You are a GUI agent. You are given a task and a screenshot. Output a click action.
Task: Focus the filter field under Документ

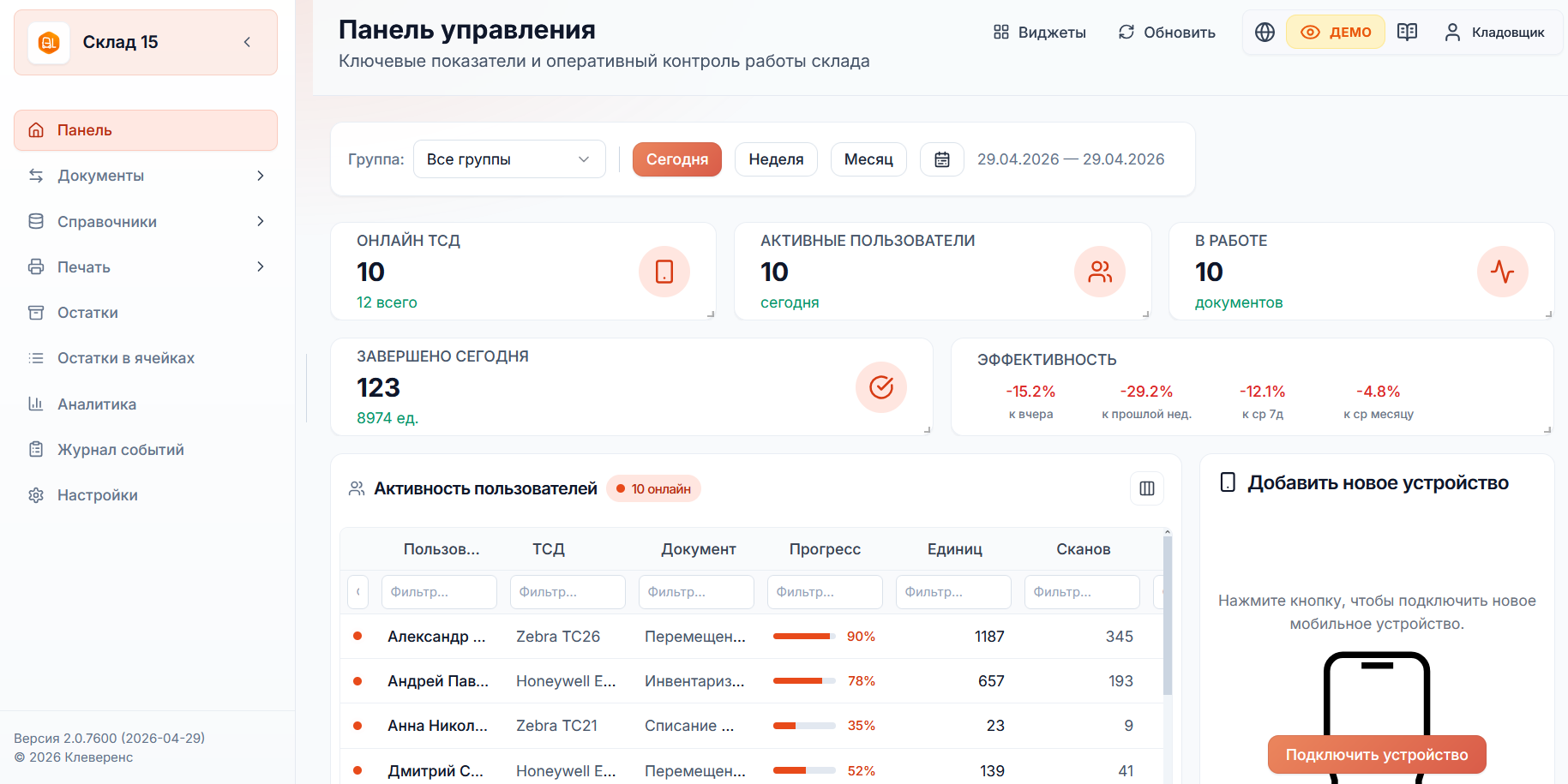(x=696, y=592)
